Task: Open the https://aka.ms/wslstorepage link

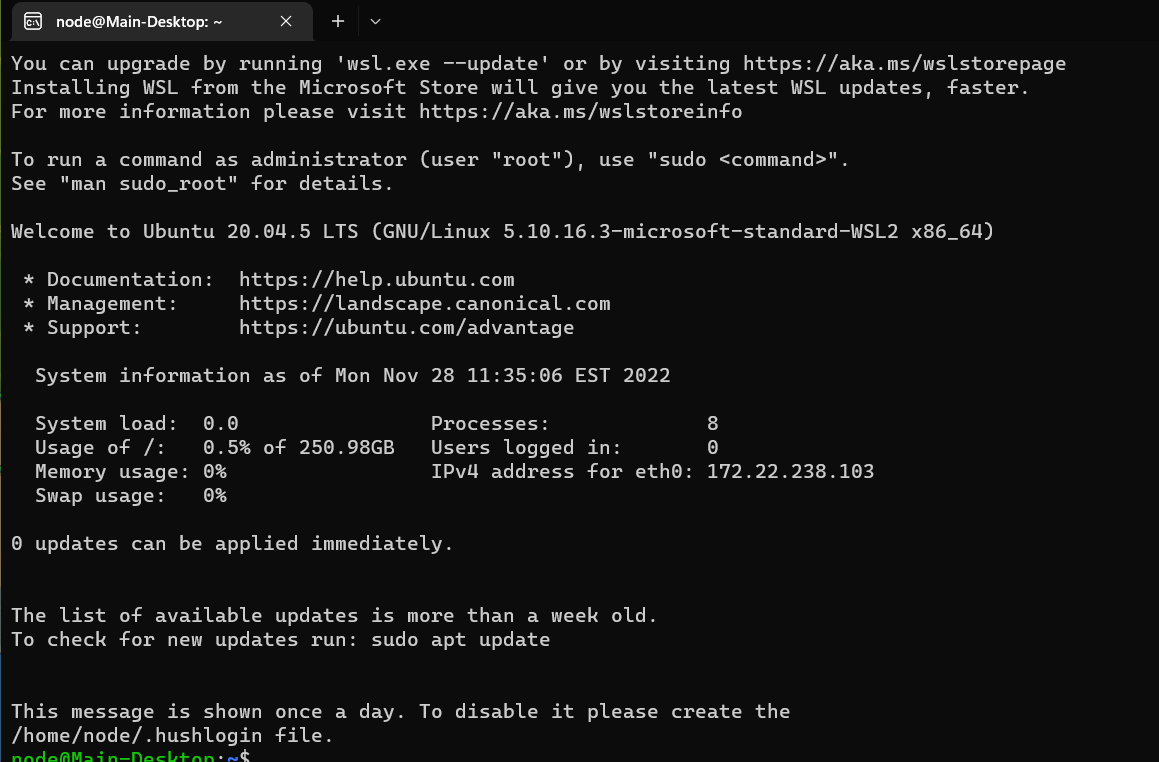Action: click(x=904, y=64)
